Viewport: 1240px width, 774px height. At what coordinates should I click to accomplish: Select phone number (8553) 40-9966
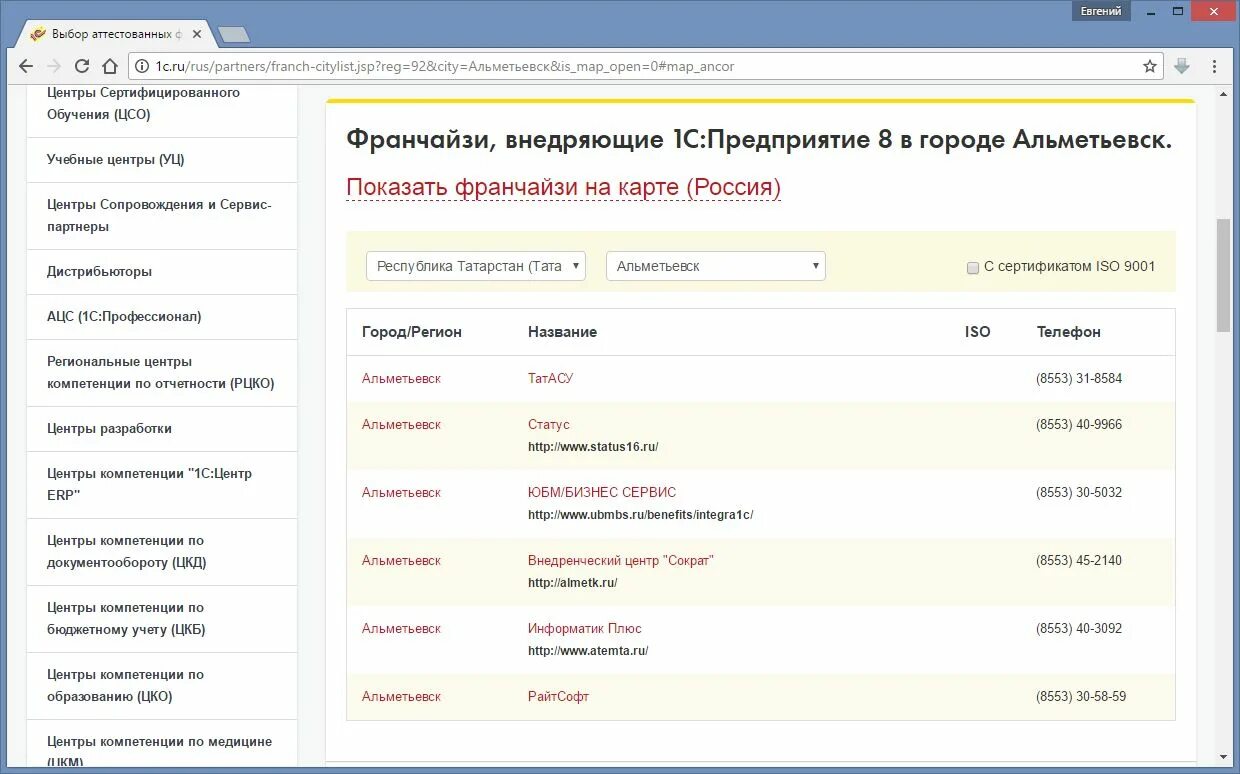click(1079, 425)
